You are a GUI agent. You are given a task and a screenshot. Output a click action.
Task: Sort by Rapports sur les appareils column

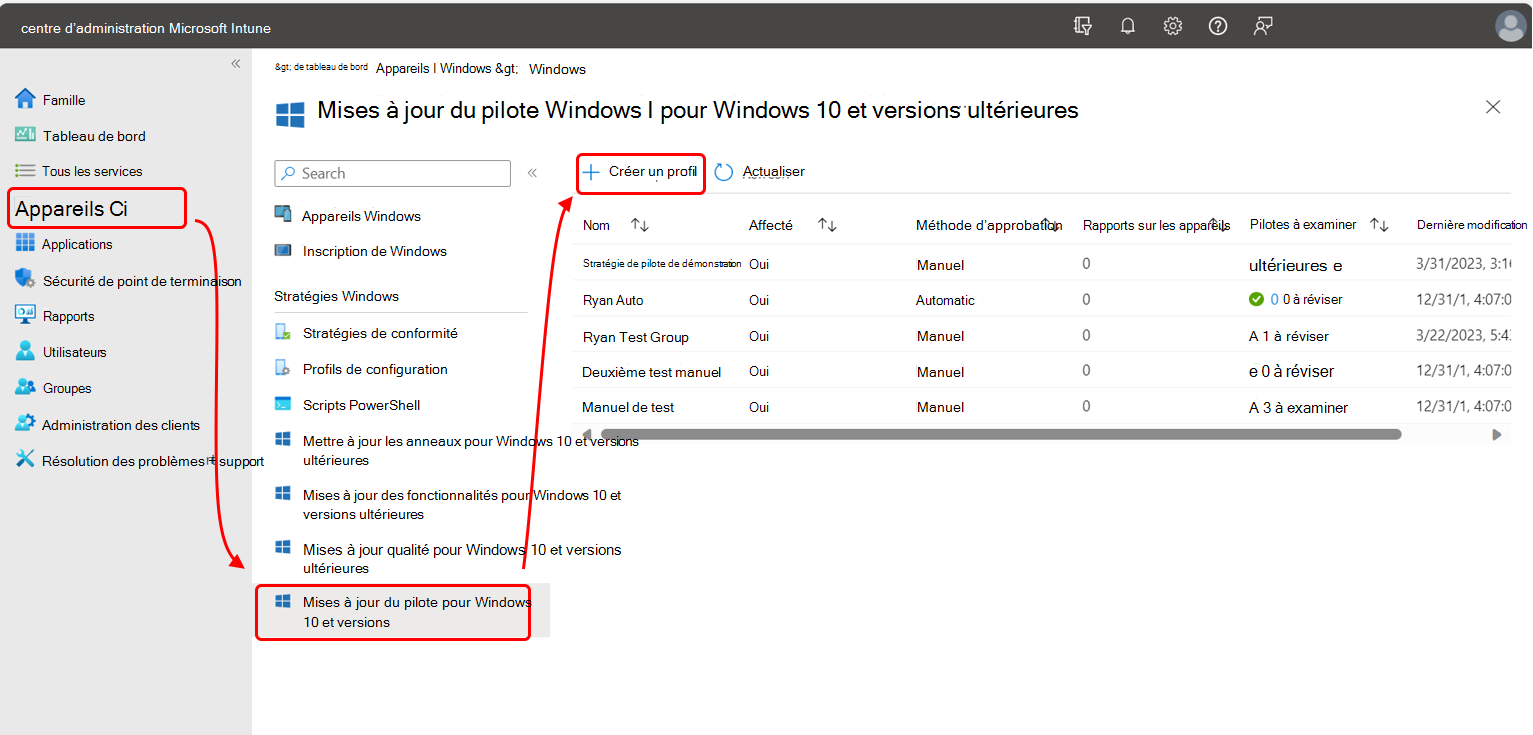(x=1217, y=224)
